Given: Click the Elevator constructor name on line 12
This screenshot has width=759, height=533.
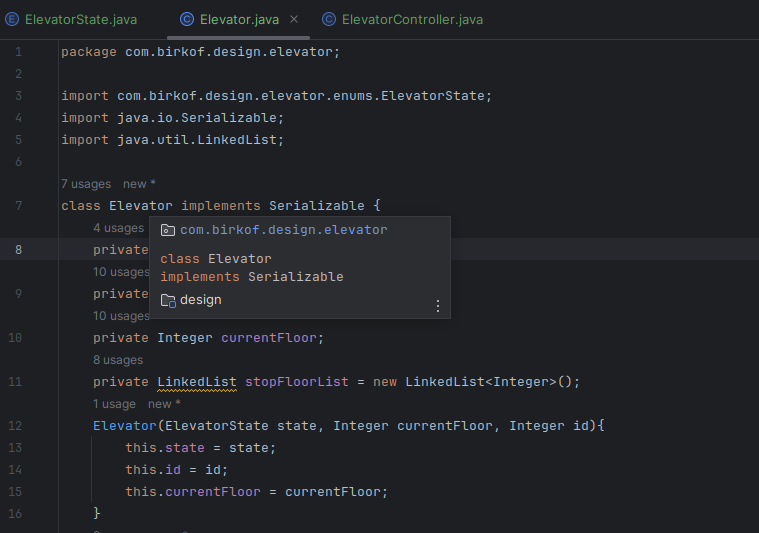Looking at the screenshot, I should click(125, 426).
